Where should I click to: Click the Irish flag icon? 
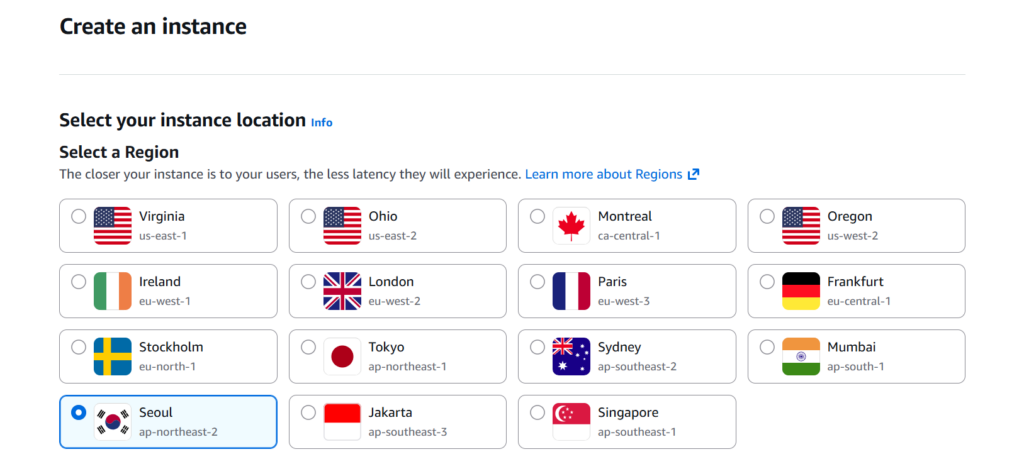pos(112,291)
